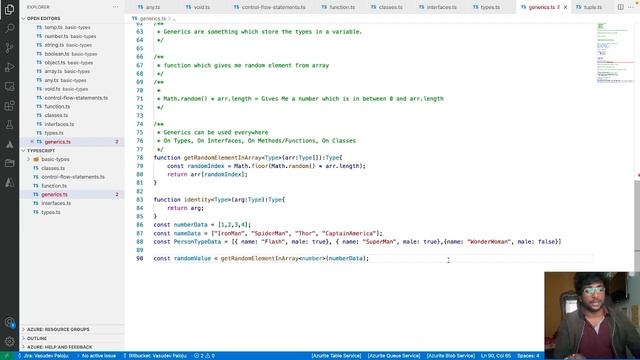Click the getRandomElementInArray function name on line 78
Viewport: 640px width, 360px height.
(x=222, y=158)
